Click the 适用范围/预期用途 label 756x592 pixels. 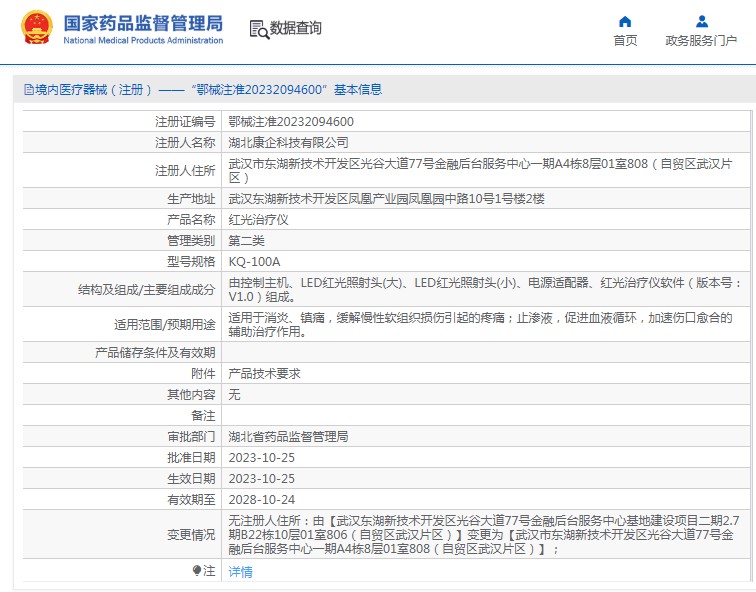point(164,324)
